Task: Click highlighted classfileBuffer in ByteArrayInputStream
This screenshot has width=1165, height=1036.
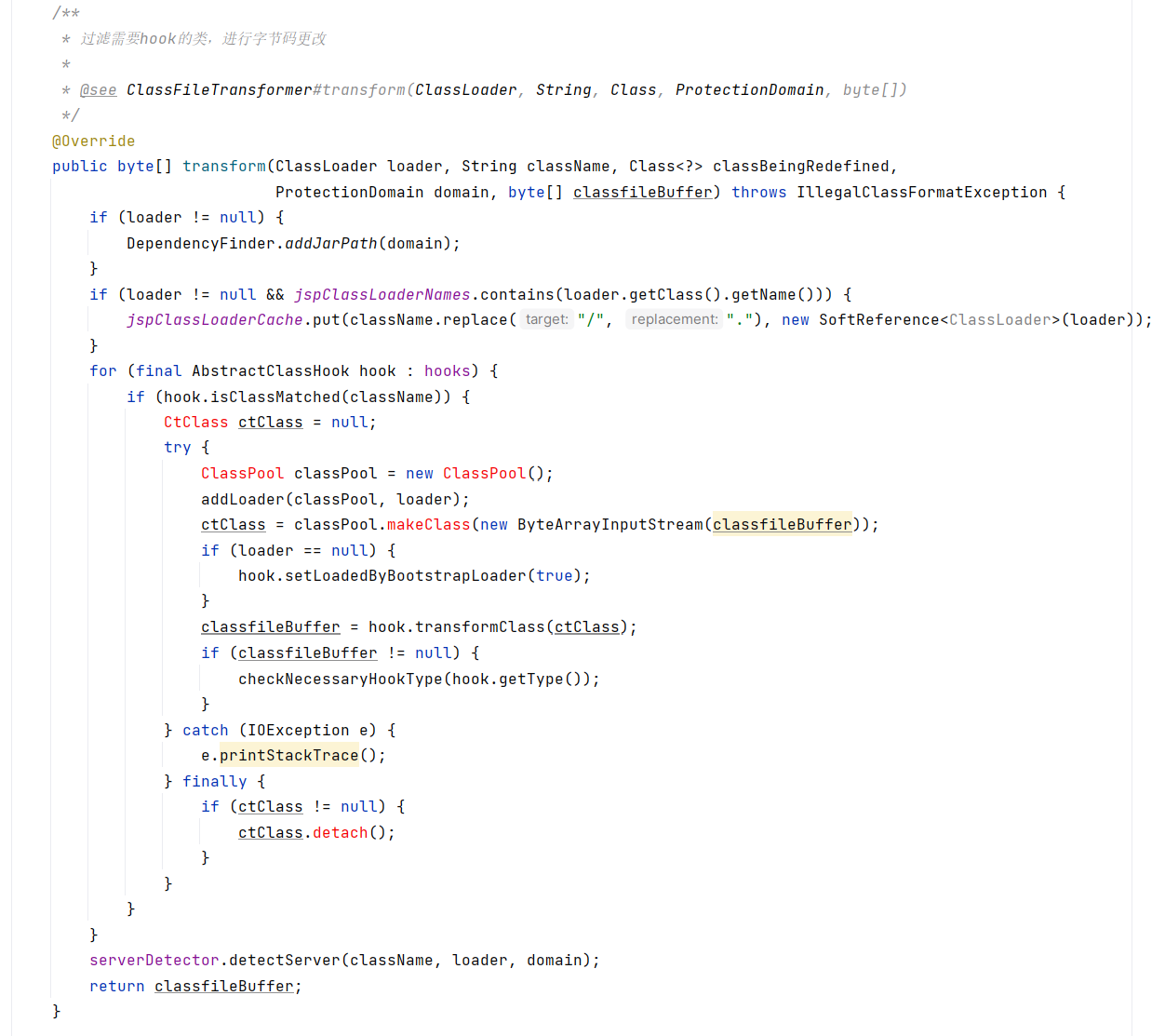Action: click(x=783, y=524)
